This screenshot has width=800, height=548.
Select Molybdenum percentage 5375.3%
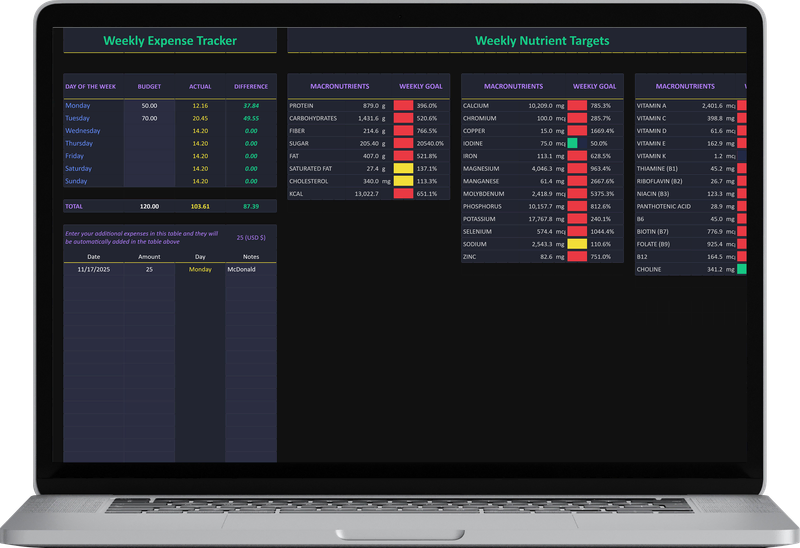(602, 194)
